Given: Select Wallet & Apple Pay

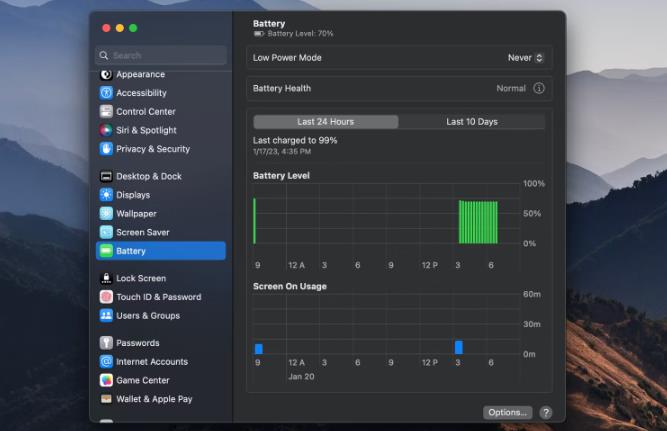Looking at the screenshot, I should pyautogui.click(x=161, y=399).
